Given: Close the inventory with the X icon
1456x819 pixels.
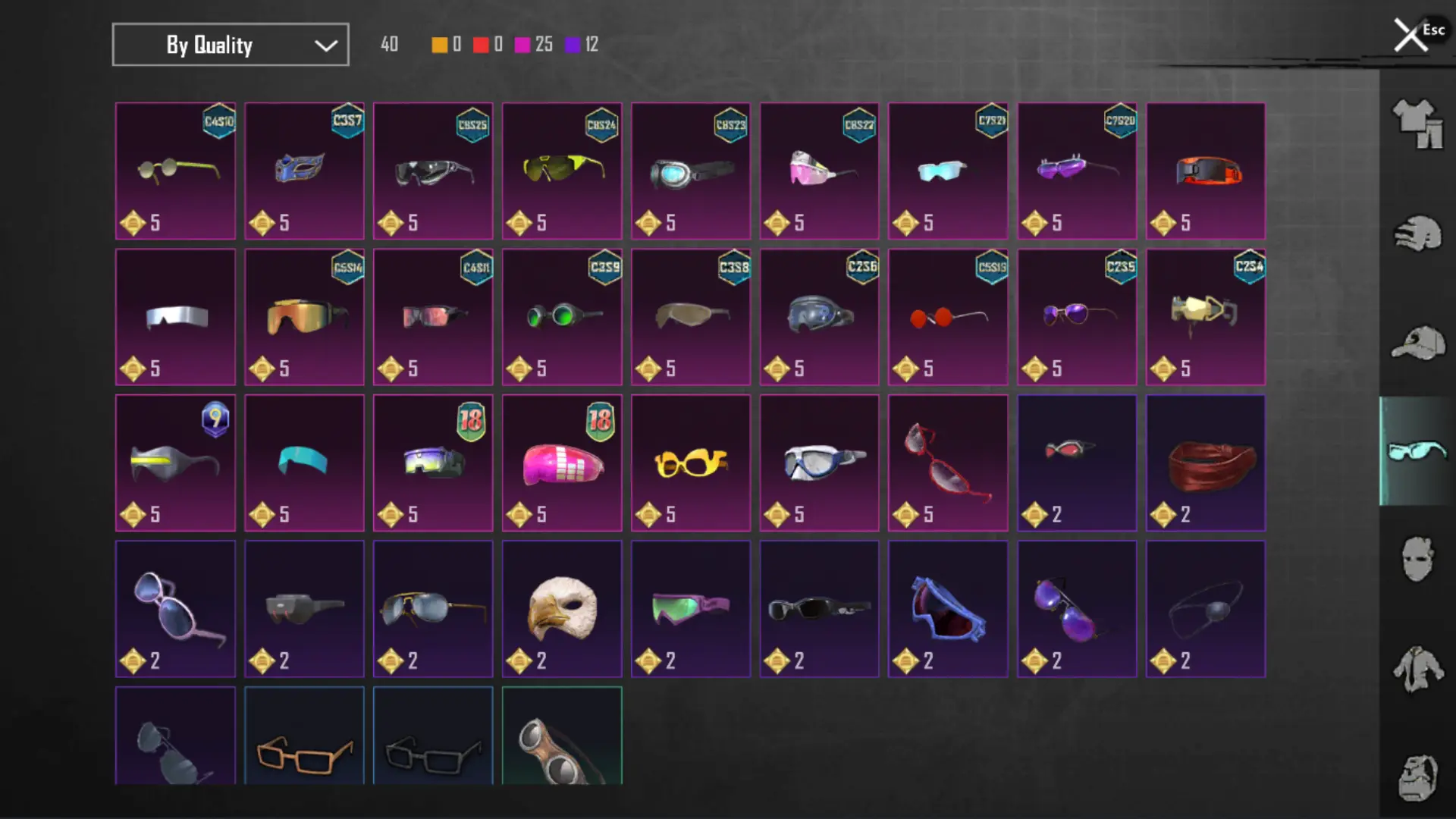Looking at the screenshot, I should [x=1410, y=35].
